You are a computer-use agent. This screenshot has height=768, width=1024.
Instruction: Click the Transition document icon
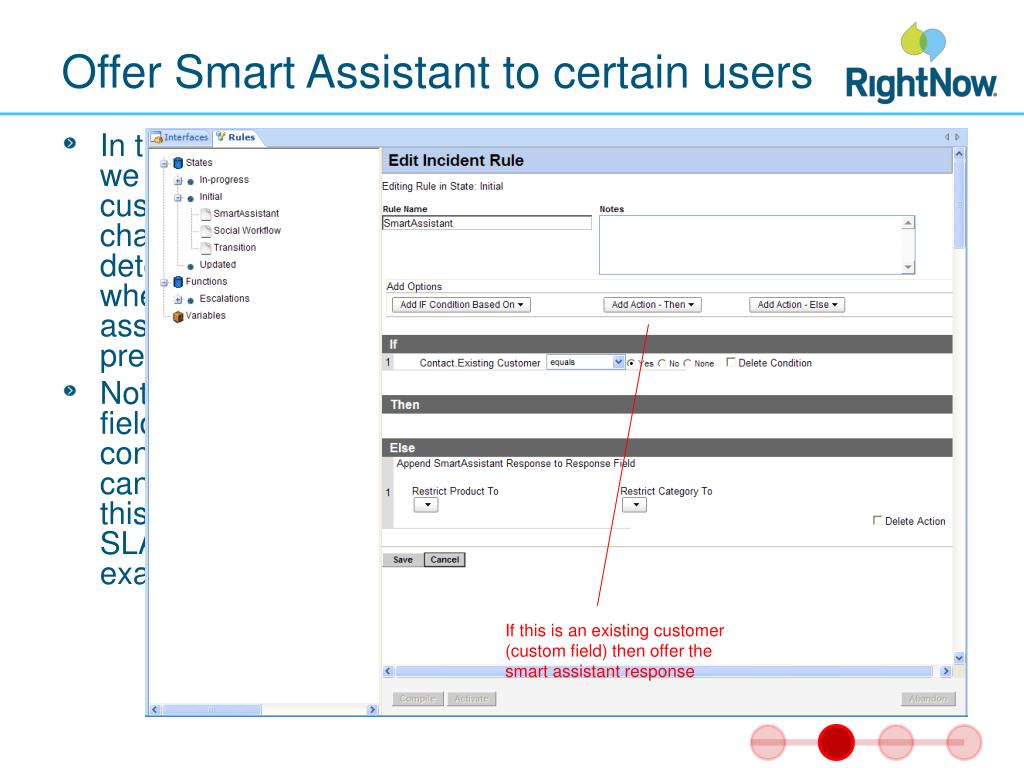tap(206, 248)
